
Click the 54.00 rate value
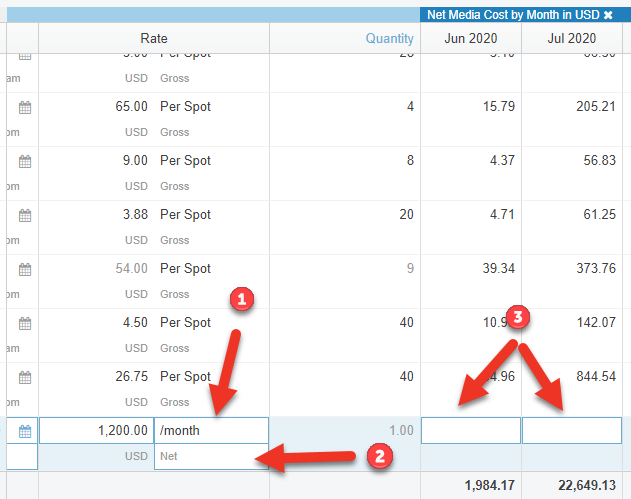pos(133,269)
